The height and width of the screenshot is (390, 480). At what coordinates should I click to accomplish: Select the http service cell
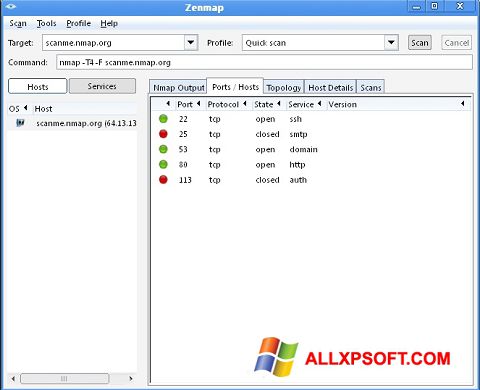pyautogui.click(x=297, y=165)
